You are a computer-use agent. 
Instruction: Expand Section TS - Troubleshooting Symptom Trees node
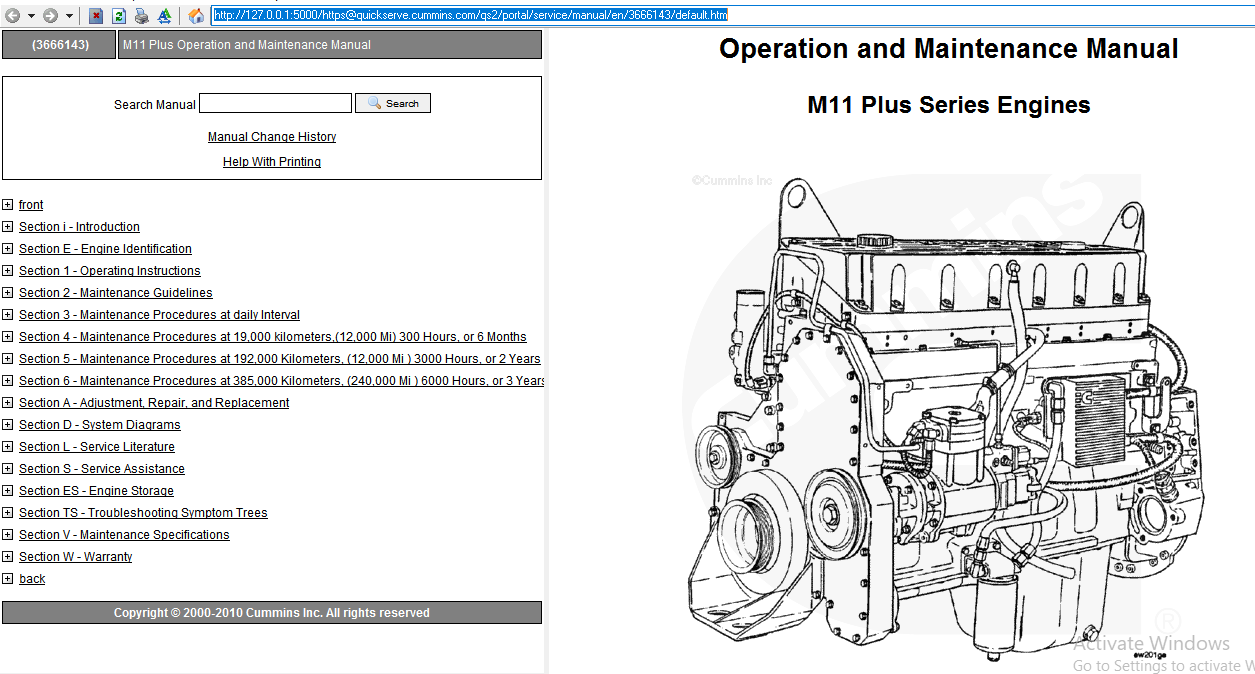[8, 513]
